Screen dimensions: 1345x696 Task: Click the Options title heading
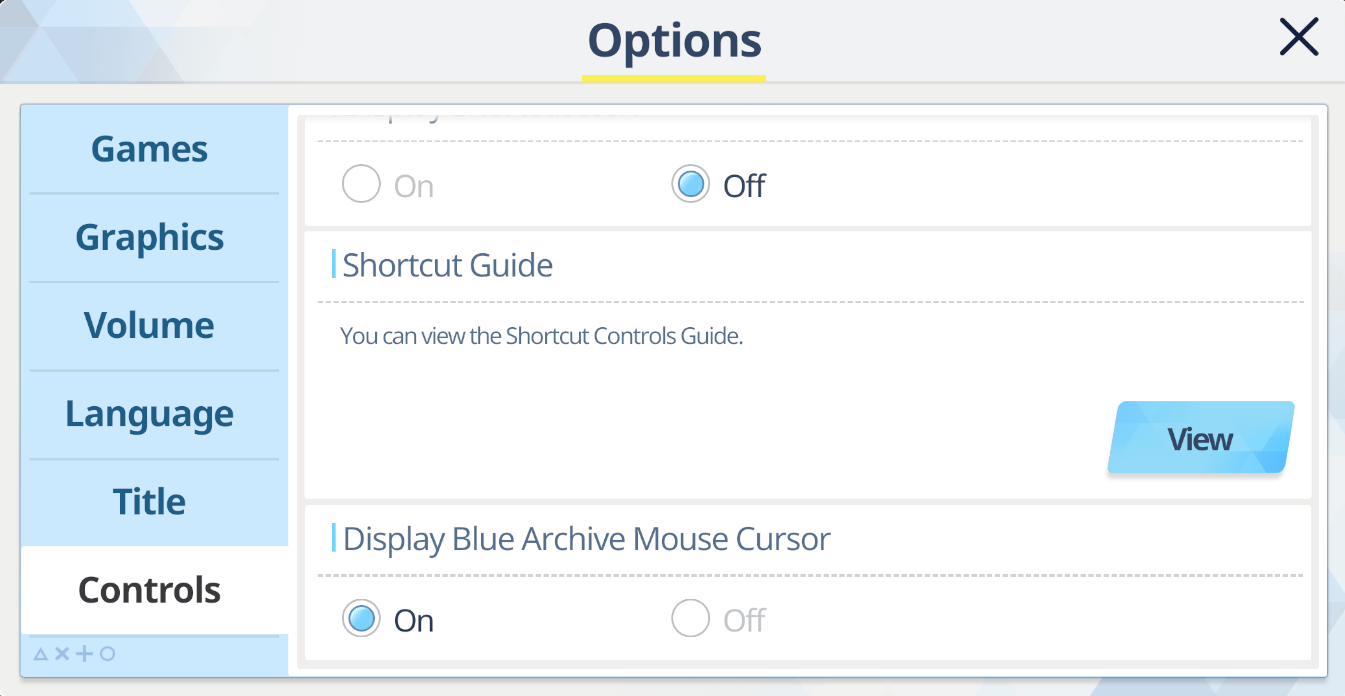(x=674, y=41)
